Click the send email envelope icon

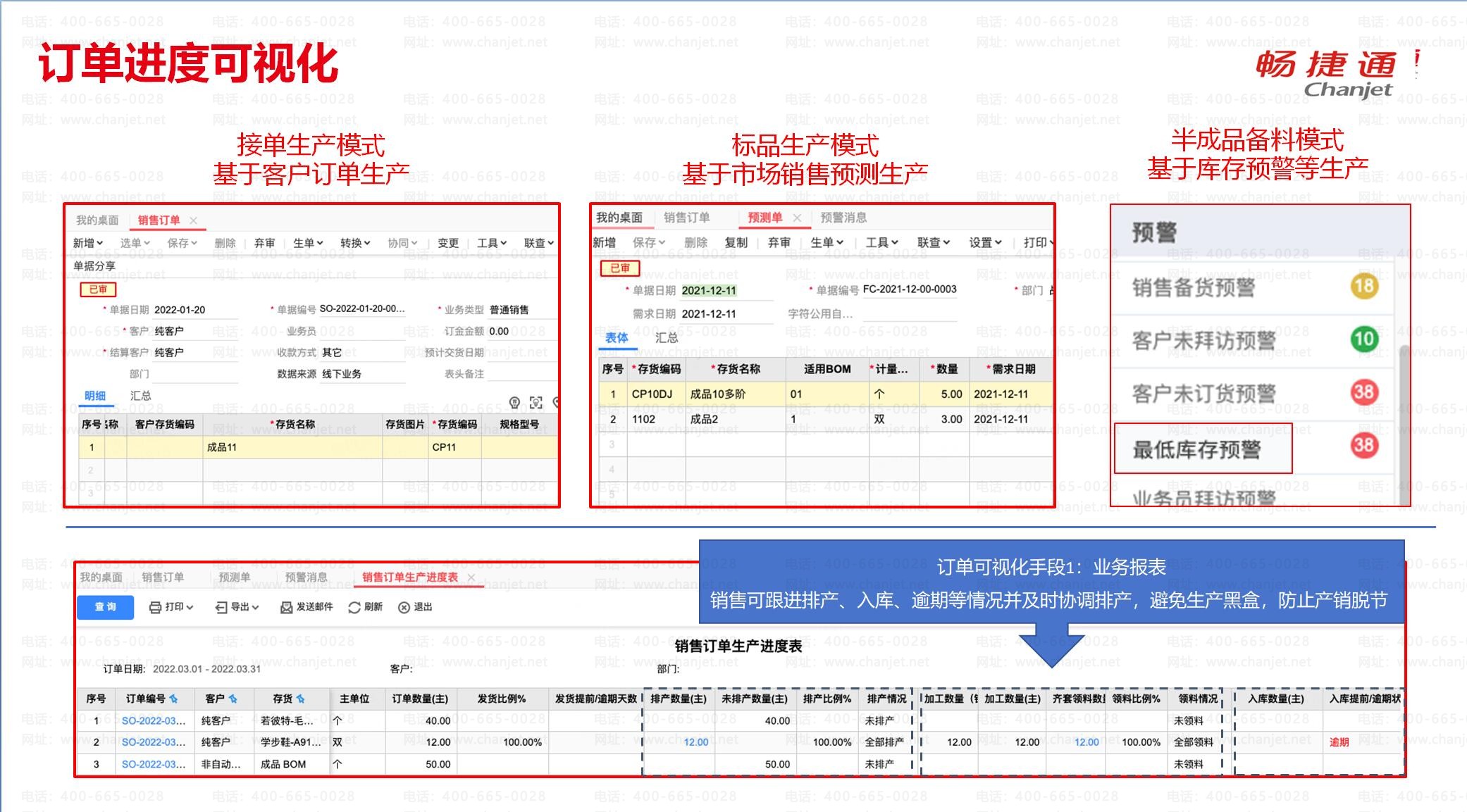click(x=286, y=608)
